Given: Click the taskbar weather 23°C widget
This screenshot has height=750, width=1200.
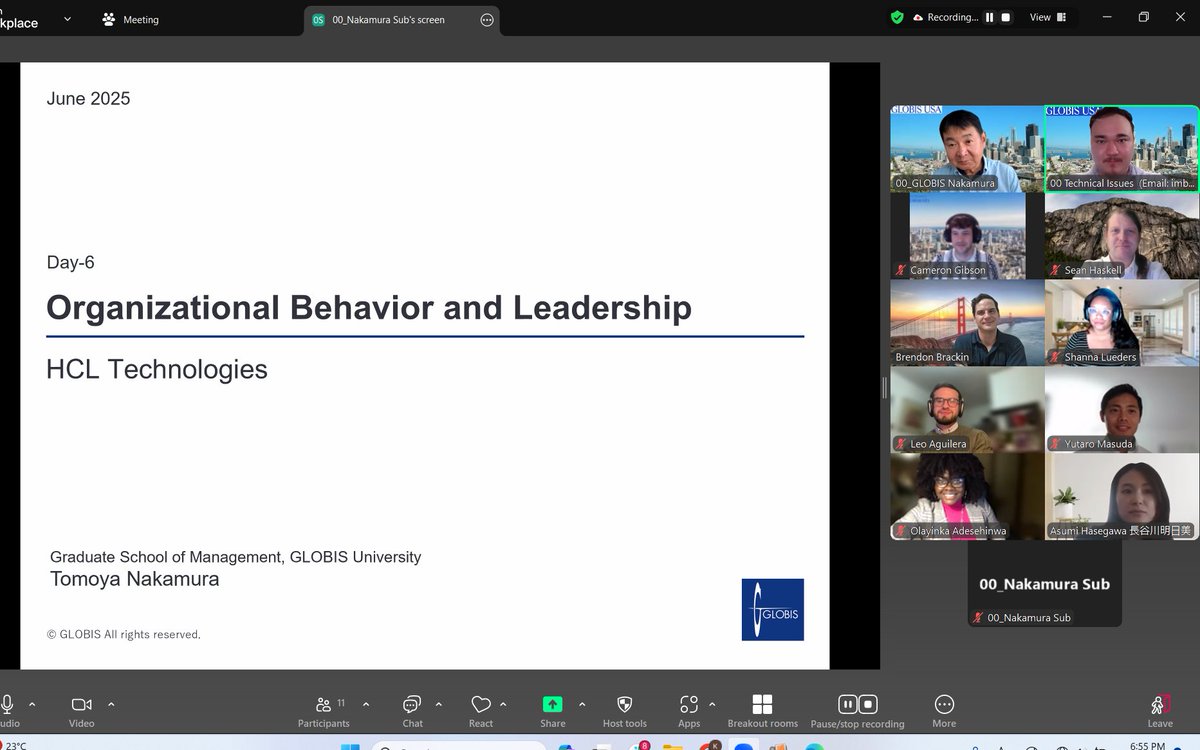Looking at the screenshot, I should coord(14,746).
